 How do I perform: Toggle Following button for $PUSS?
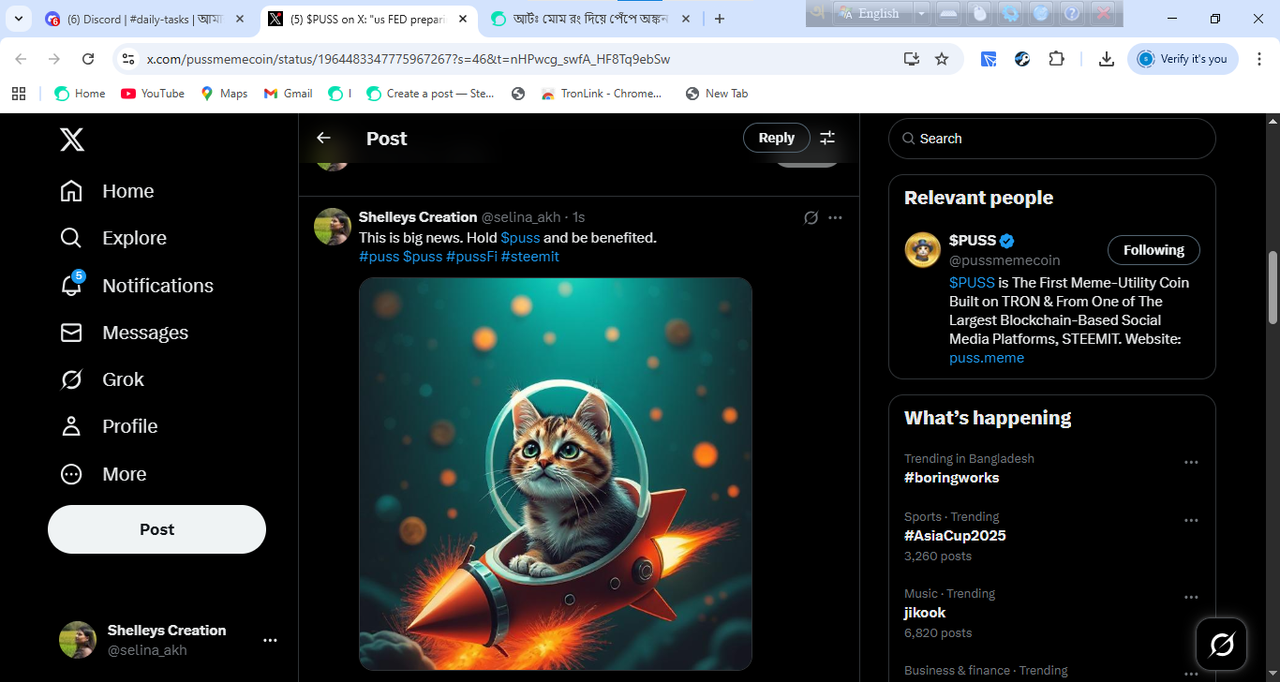click(x=1153, y=250)
